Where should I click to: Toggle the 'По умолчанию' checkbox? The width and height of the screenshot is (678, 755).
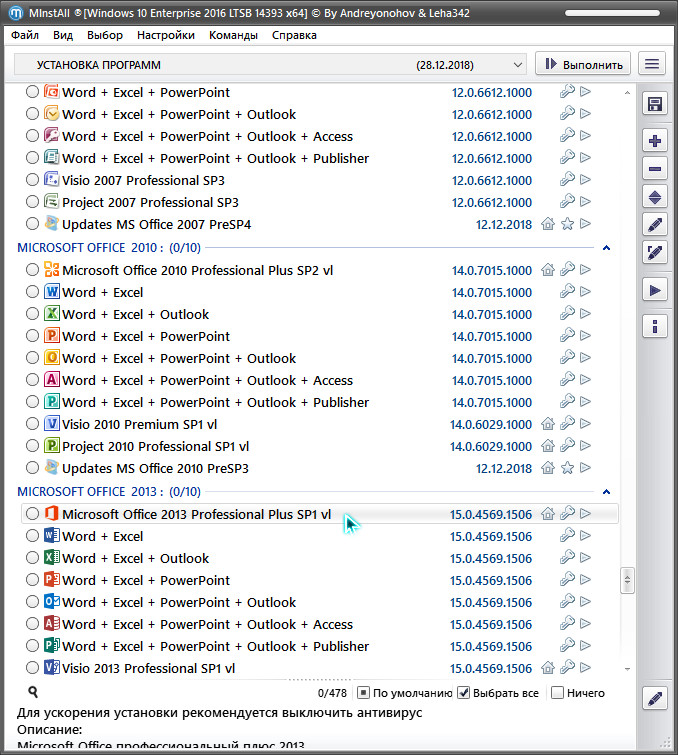[364, 693]
